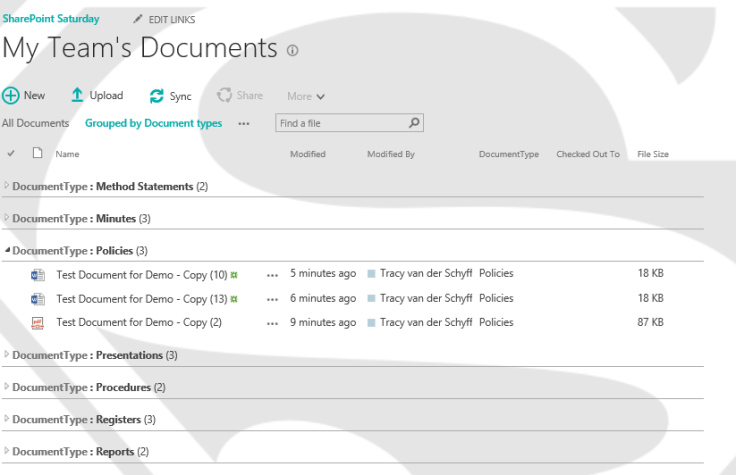Select Grouped by Document types view

pyautogui.click(x=153, y=124)
